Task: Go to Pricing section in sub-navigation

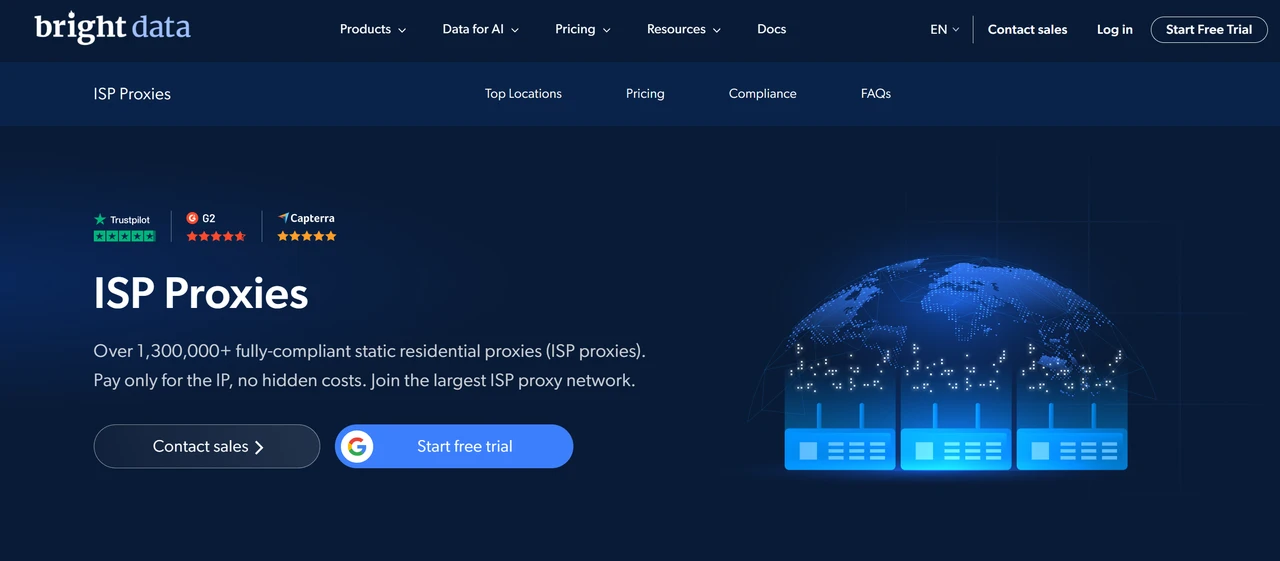Action: point(645,93)
